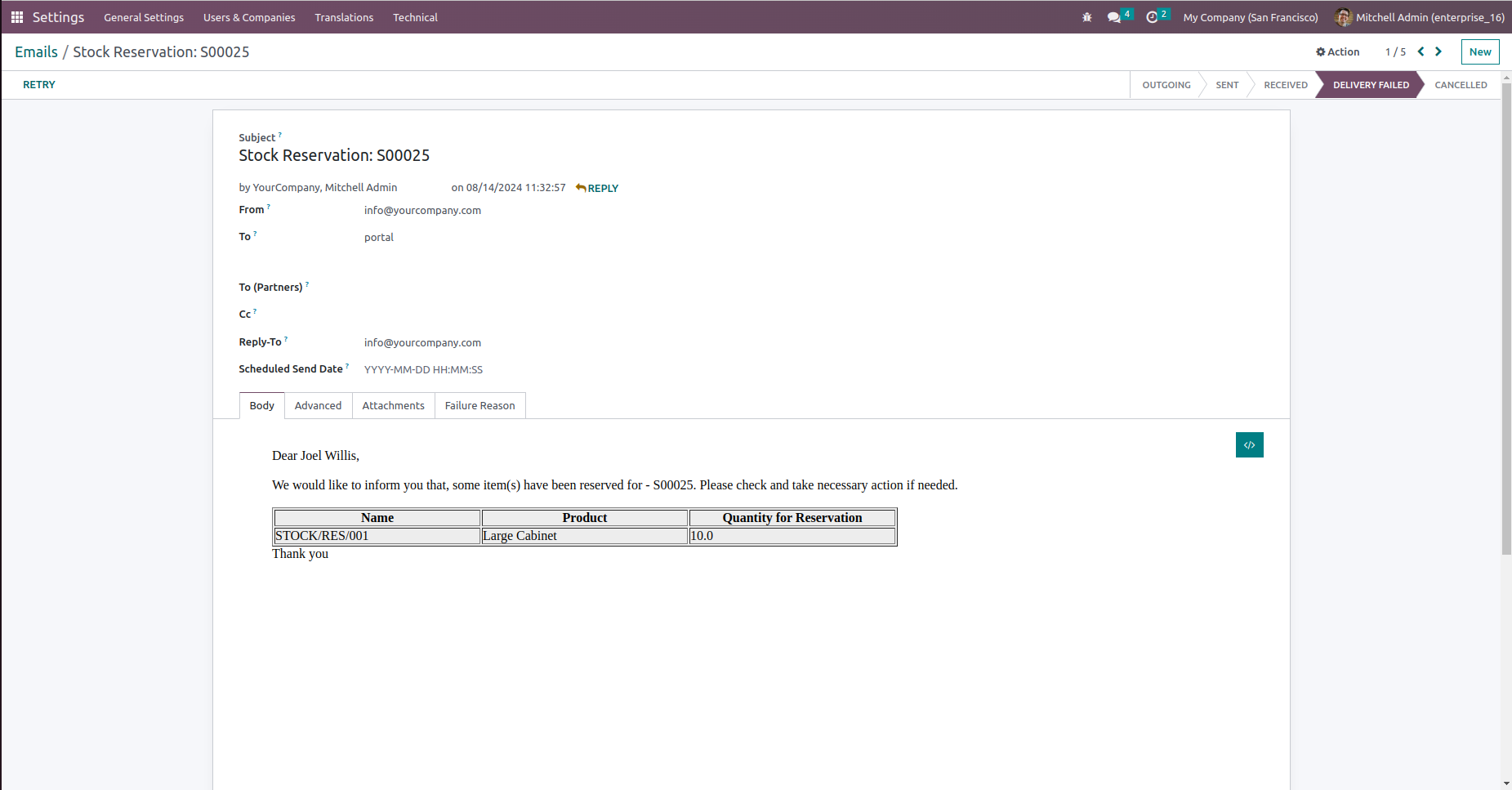This screenshot has height=790, width=1512.
Task: Switch to the Body tab
Action: point(262,406)
